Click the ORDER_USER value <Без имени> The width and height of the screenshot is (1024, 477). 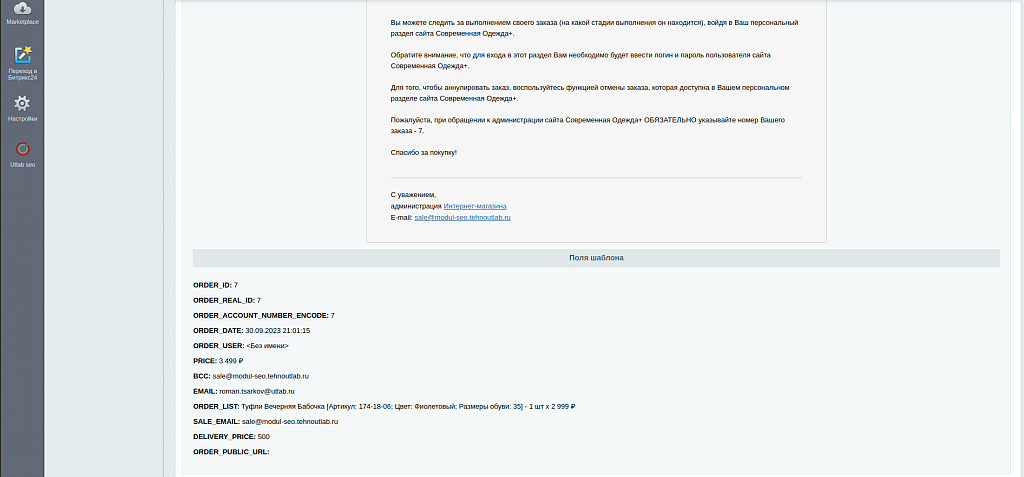tap(267, 345)
